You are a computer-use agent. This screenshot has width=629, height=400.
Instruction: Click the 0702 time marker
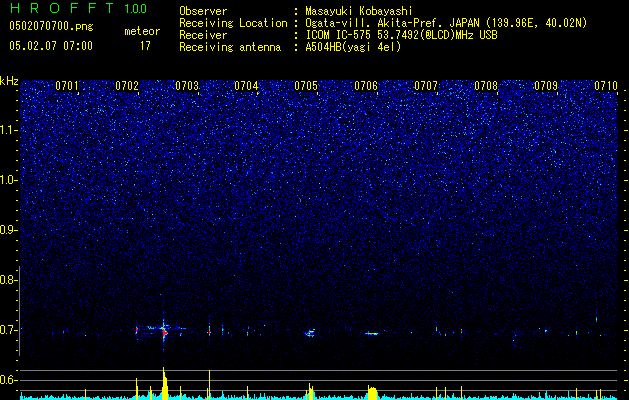coord(127,86)
